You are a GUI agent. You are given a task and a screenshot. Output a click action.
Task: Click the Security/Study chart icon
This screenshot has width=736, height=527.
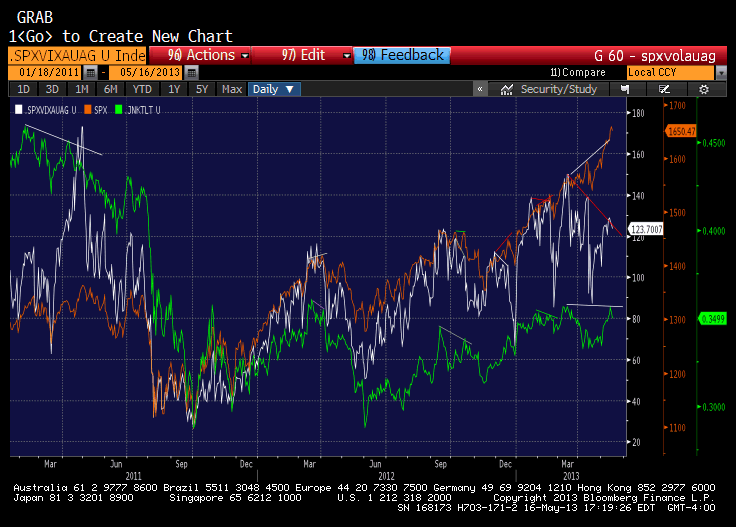point(506,90)
